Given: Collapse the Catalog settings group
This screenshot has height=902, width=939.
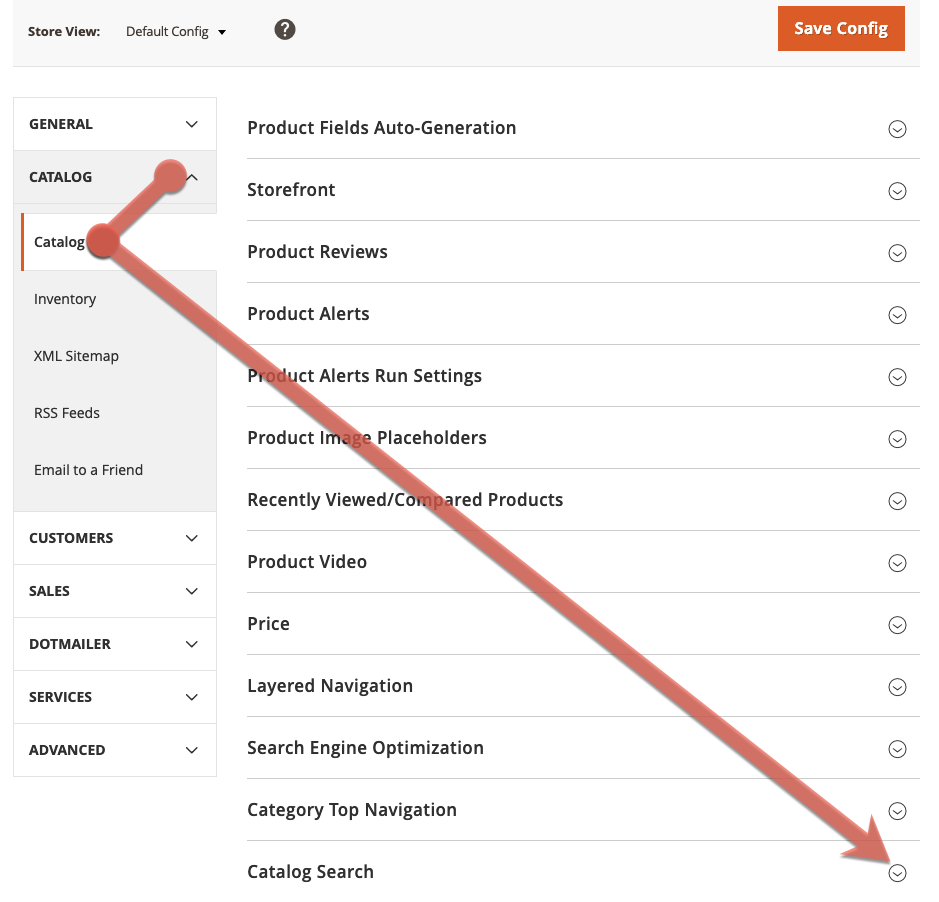Looking at the screenshot, I should pyautogui.click(x=115, y=177).
